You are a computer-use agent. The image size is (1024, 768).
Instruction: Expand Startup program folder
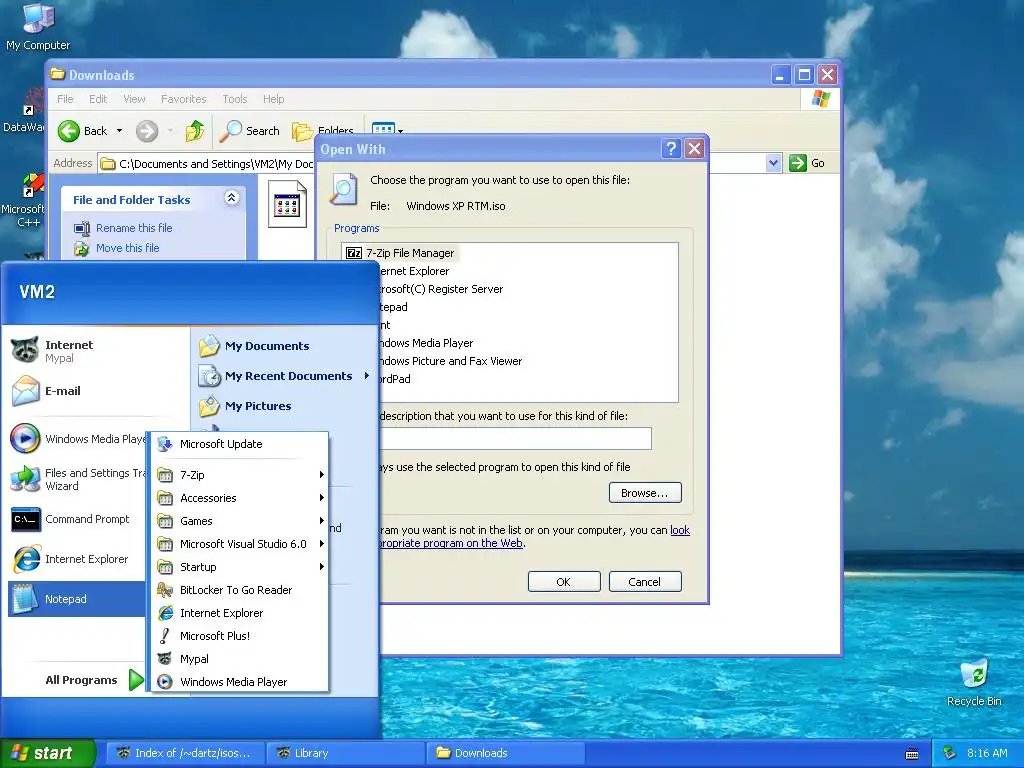240,567
